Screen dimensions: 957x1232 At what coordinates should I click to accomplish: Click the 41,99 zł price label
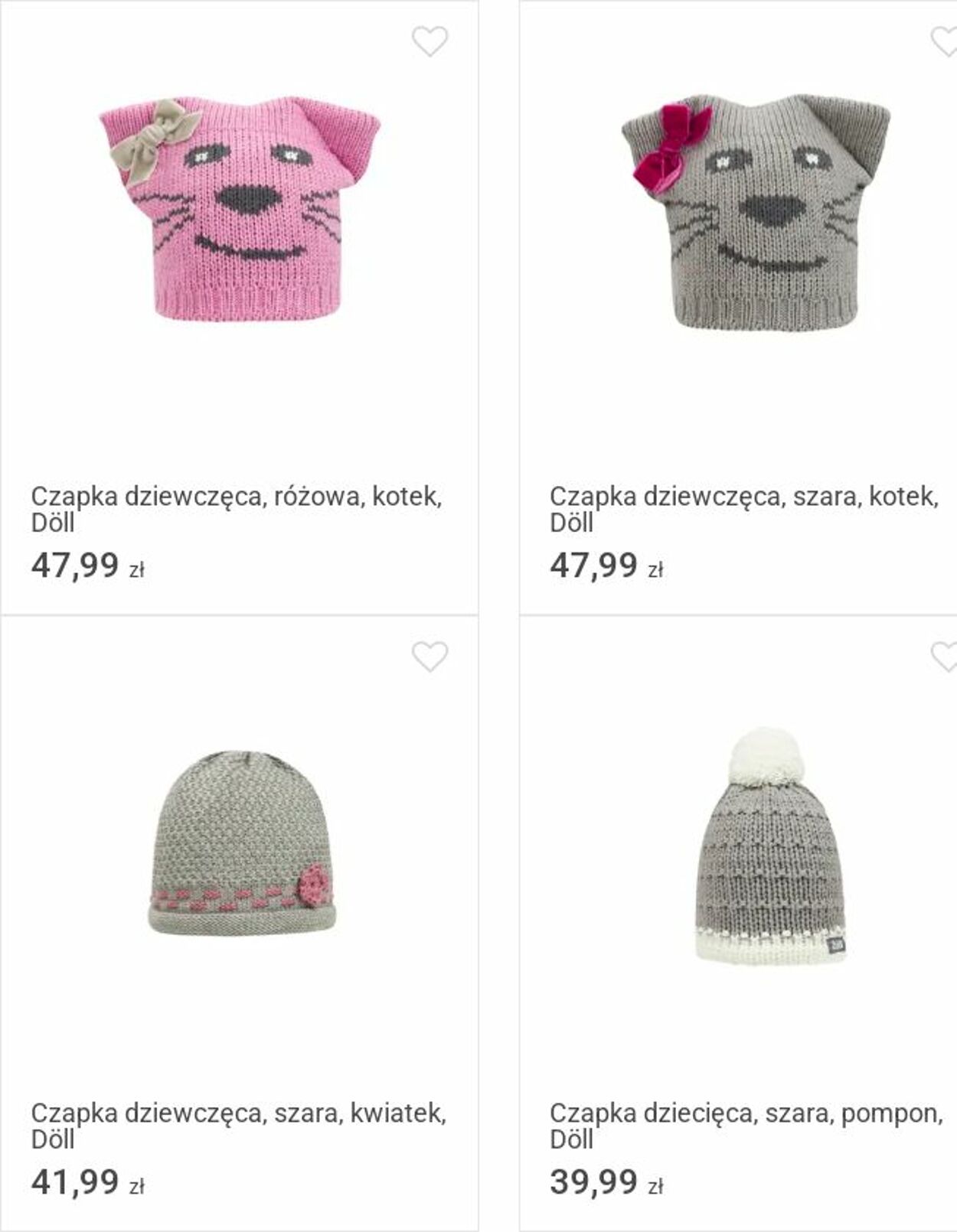[x=88, y=1183]
